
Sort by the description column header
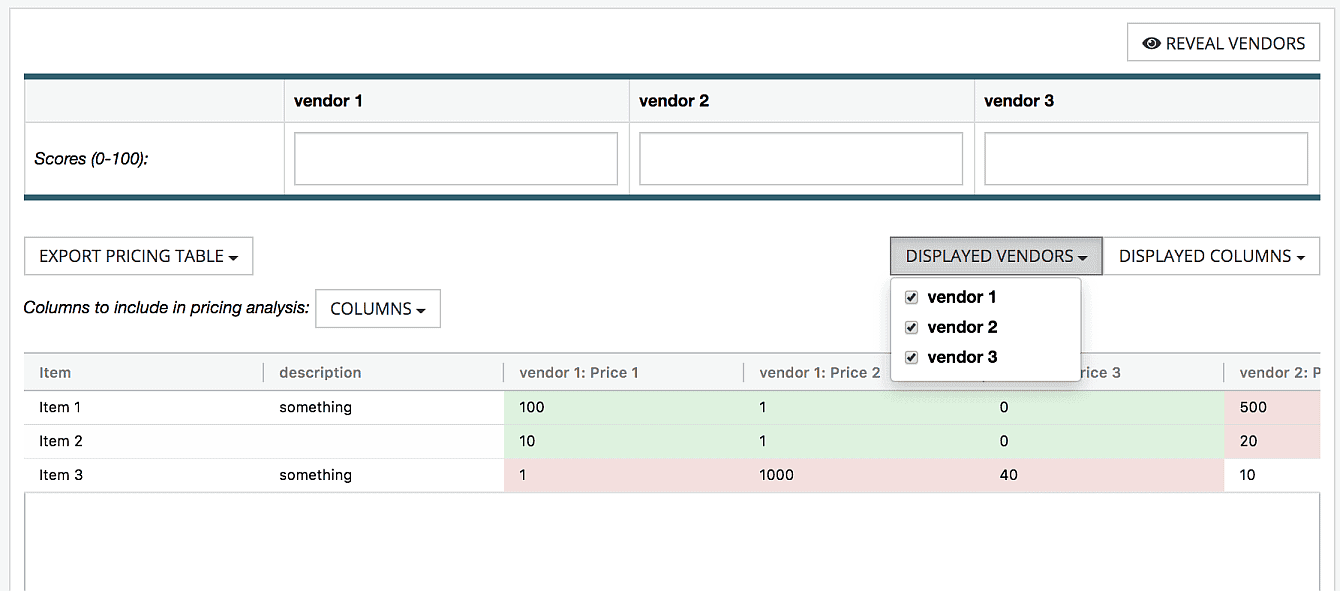click(x=384, y=372)
